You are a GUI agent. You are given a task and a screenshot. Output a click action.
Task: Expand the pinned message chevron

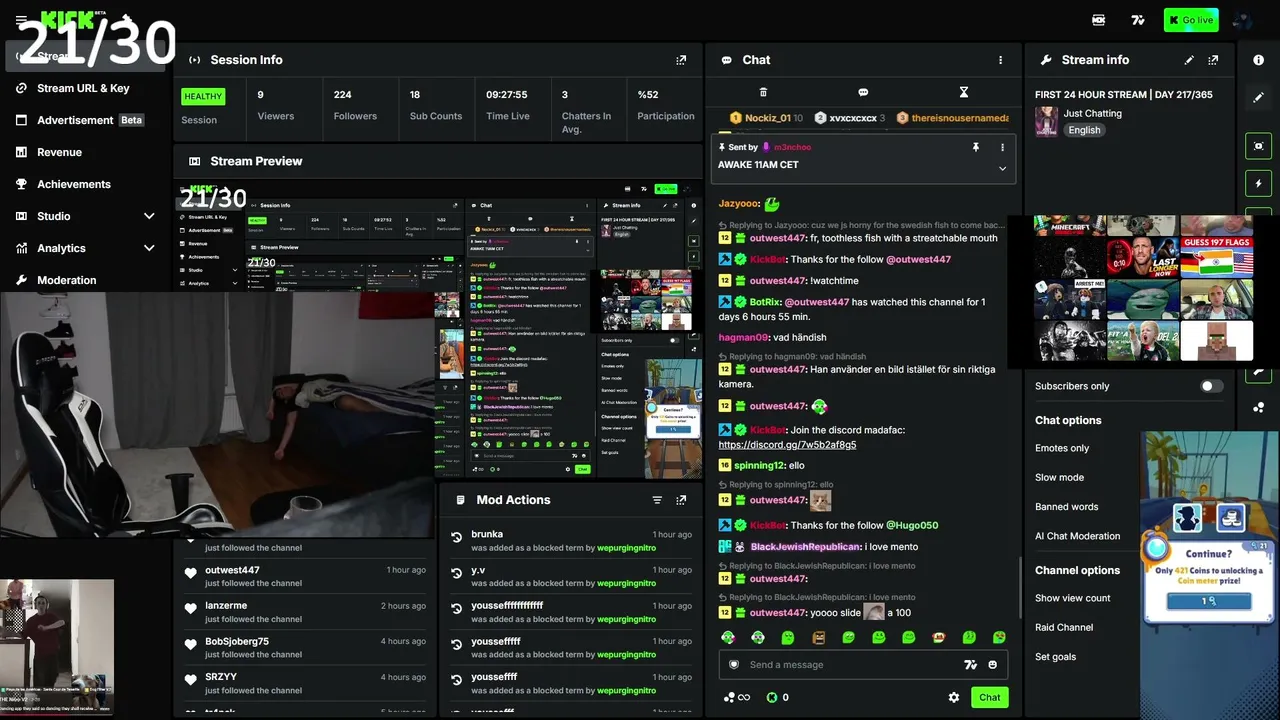point(1002,169)
